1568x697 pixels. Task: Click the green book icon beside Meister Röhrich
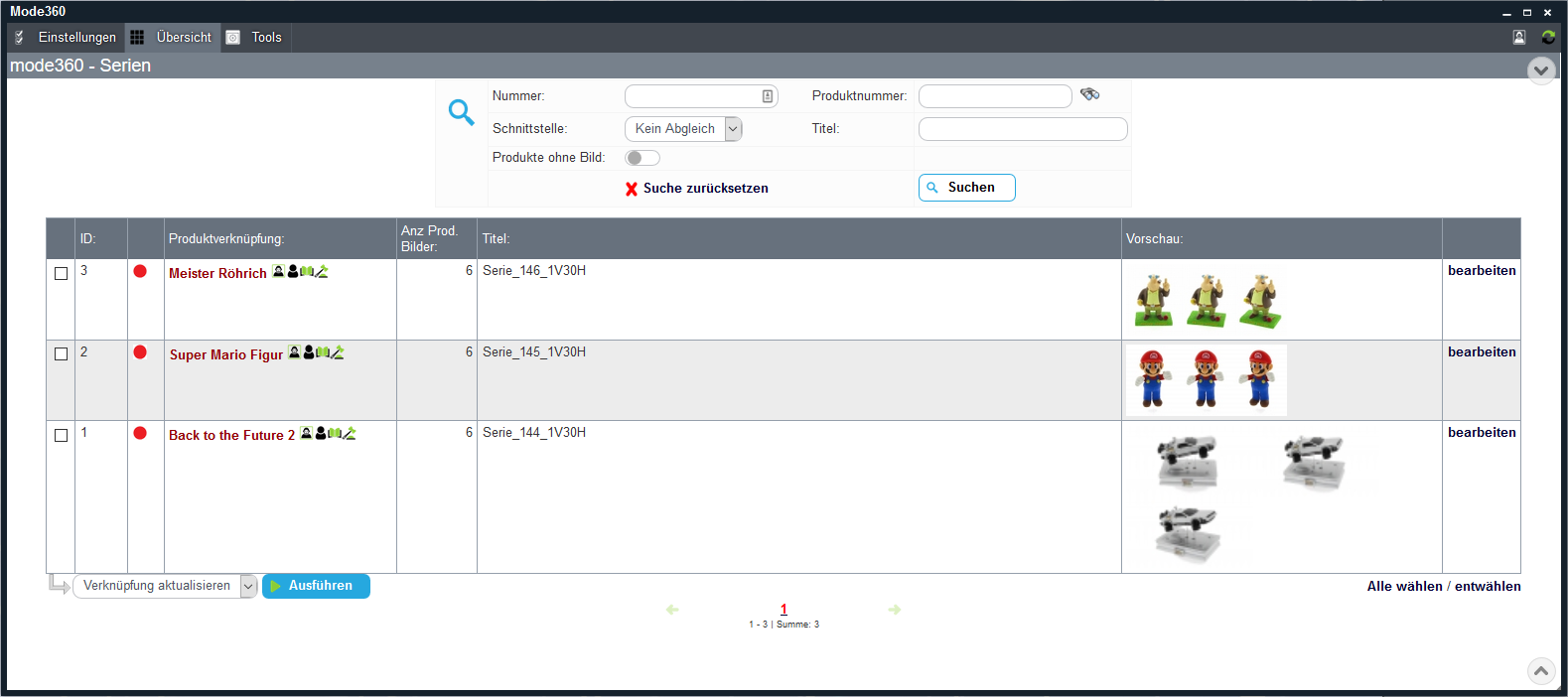click(x=307, y=271)
